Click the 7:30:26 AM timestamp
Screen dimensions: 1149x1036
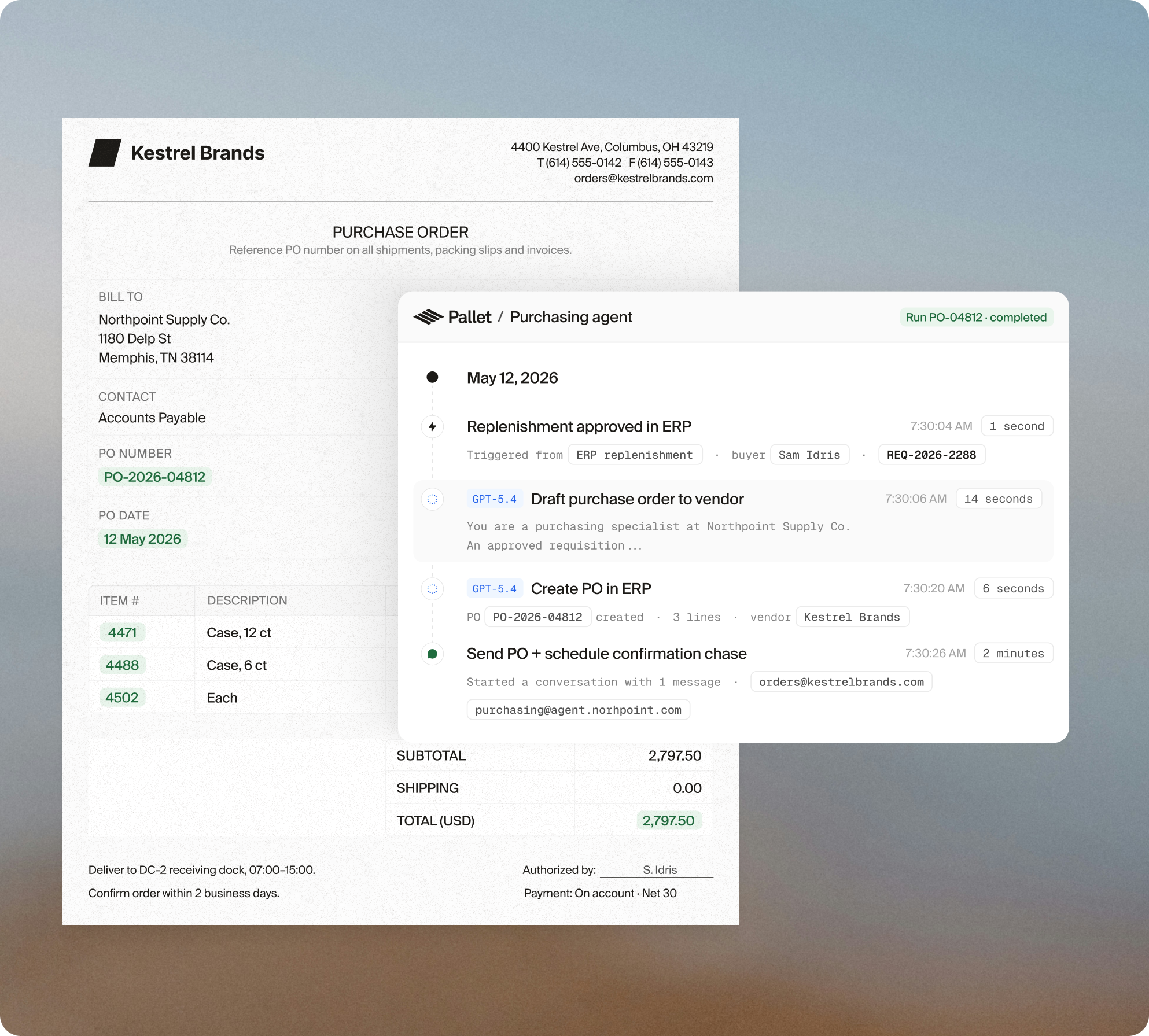(x=936, y=653)
